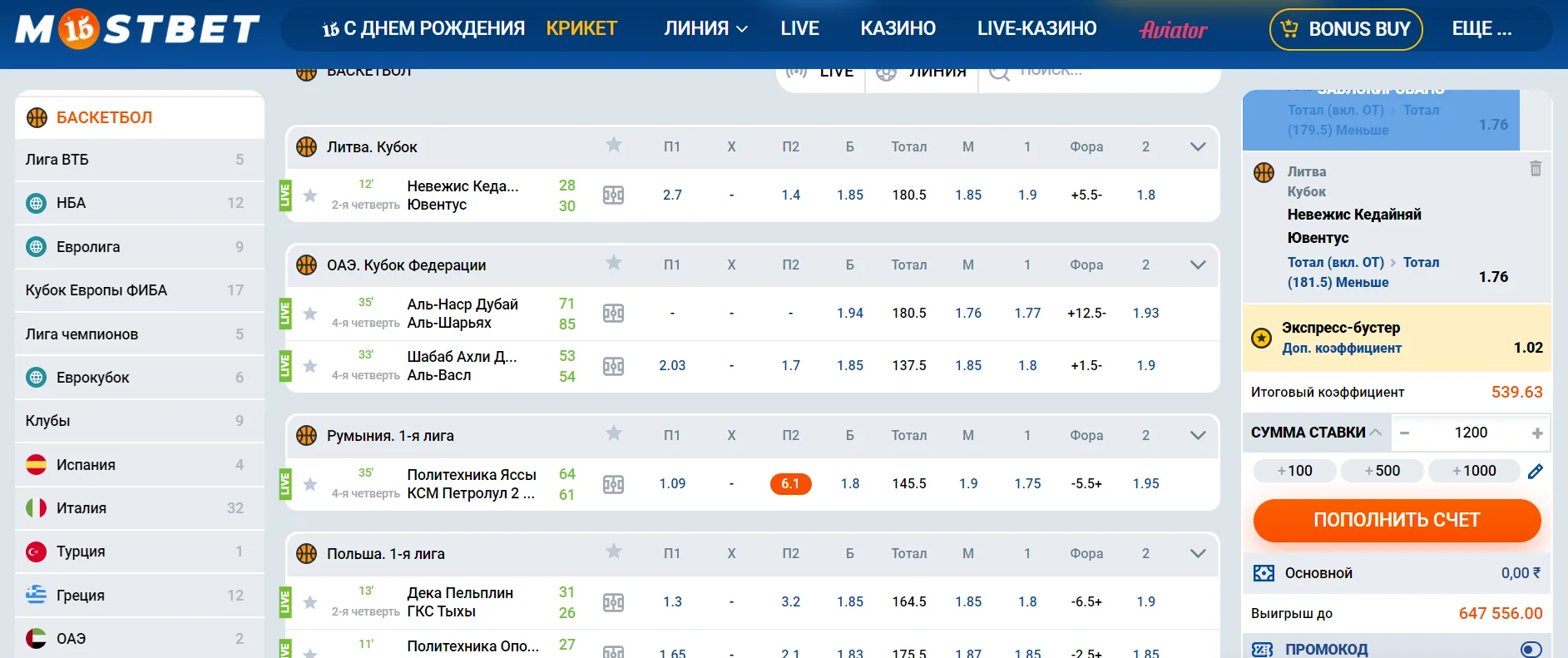Open match tracker for Аль-Наср Дубай game
This screenshot has width=1568, height=658.
point(613,314)
